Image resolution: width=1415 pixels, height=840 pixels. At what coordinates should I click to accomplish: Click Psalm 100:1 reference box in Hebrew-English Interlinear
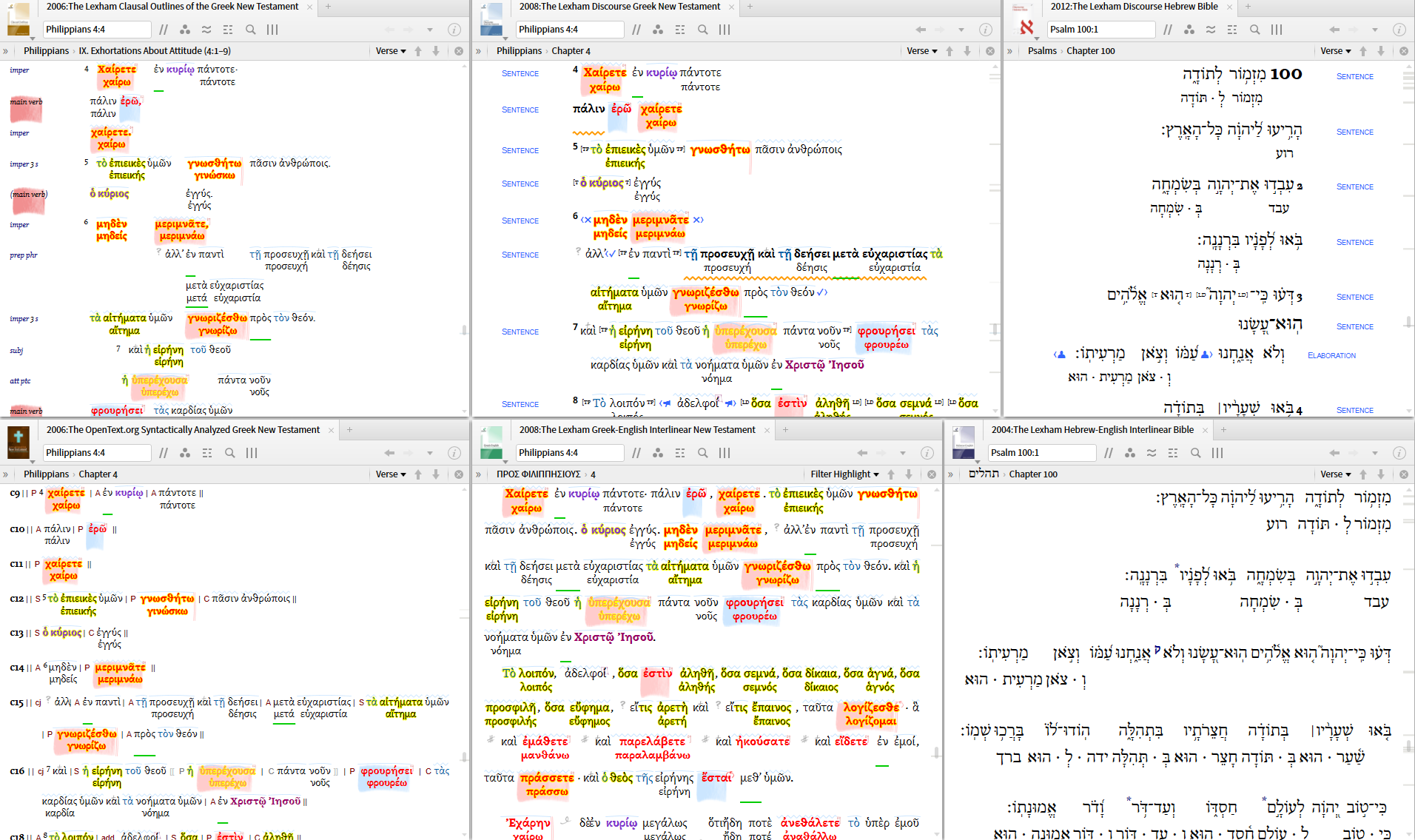pos(1041,453)
